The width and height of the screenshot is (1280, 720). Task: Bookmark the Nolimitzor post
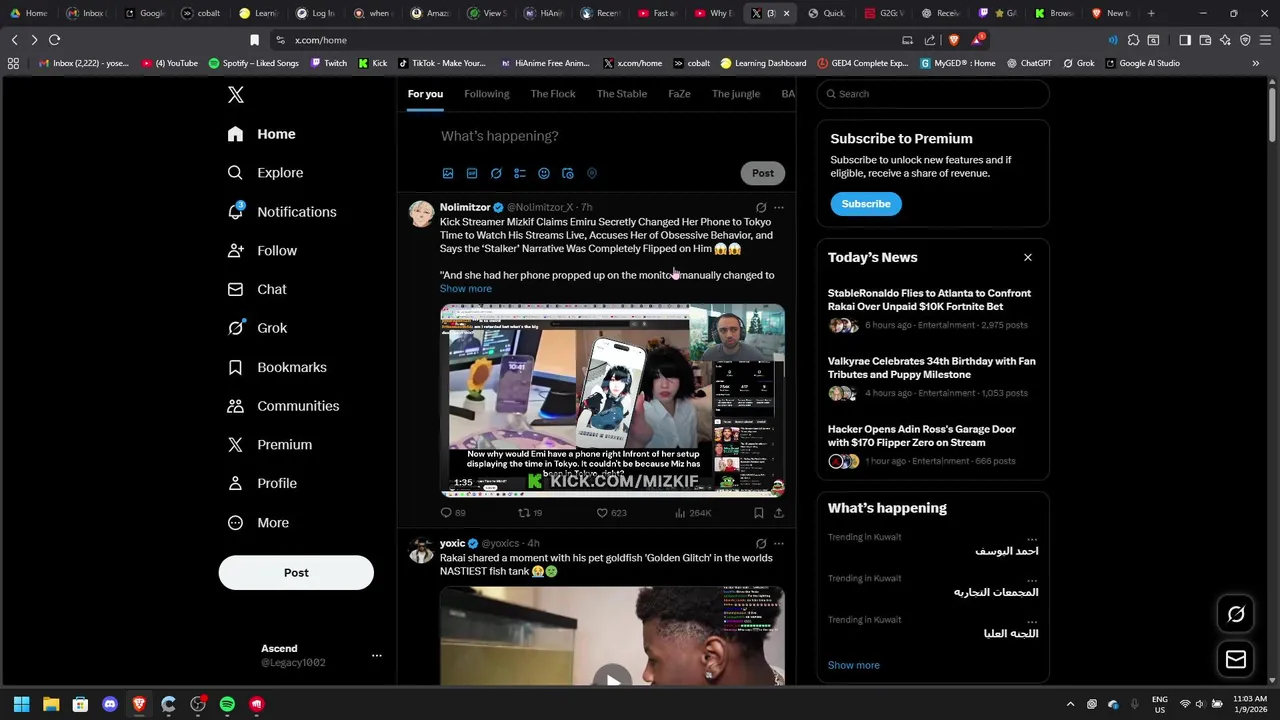759,513
